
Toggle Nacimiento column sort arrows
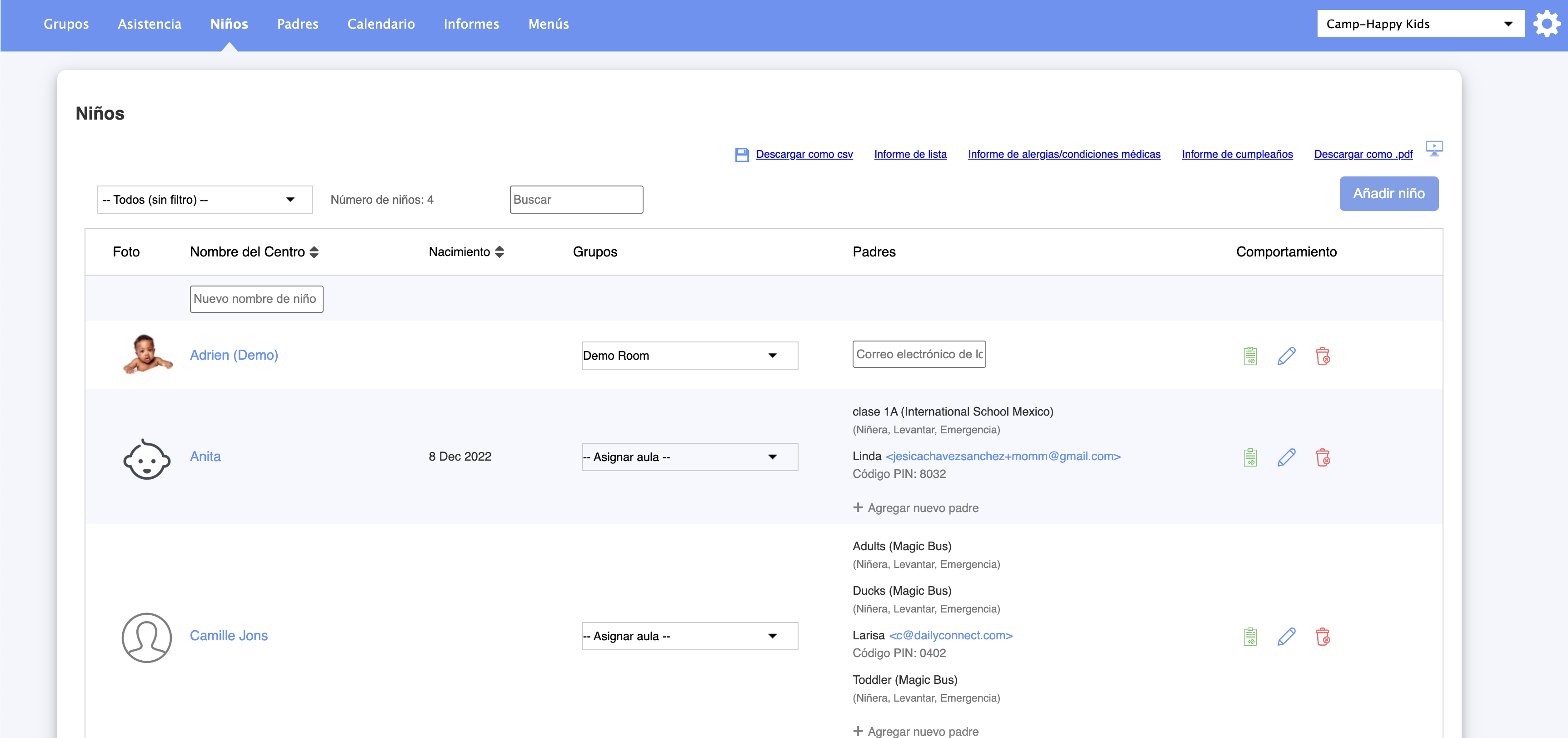point(499,252)
